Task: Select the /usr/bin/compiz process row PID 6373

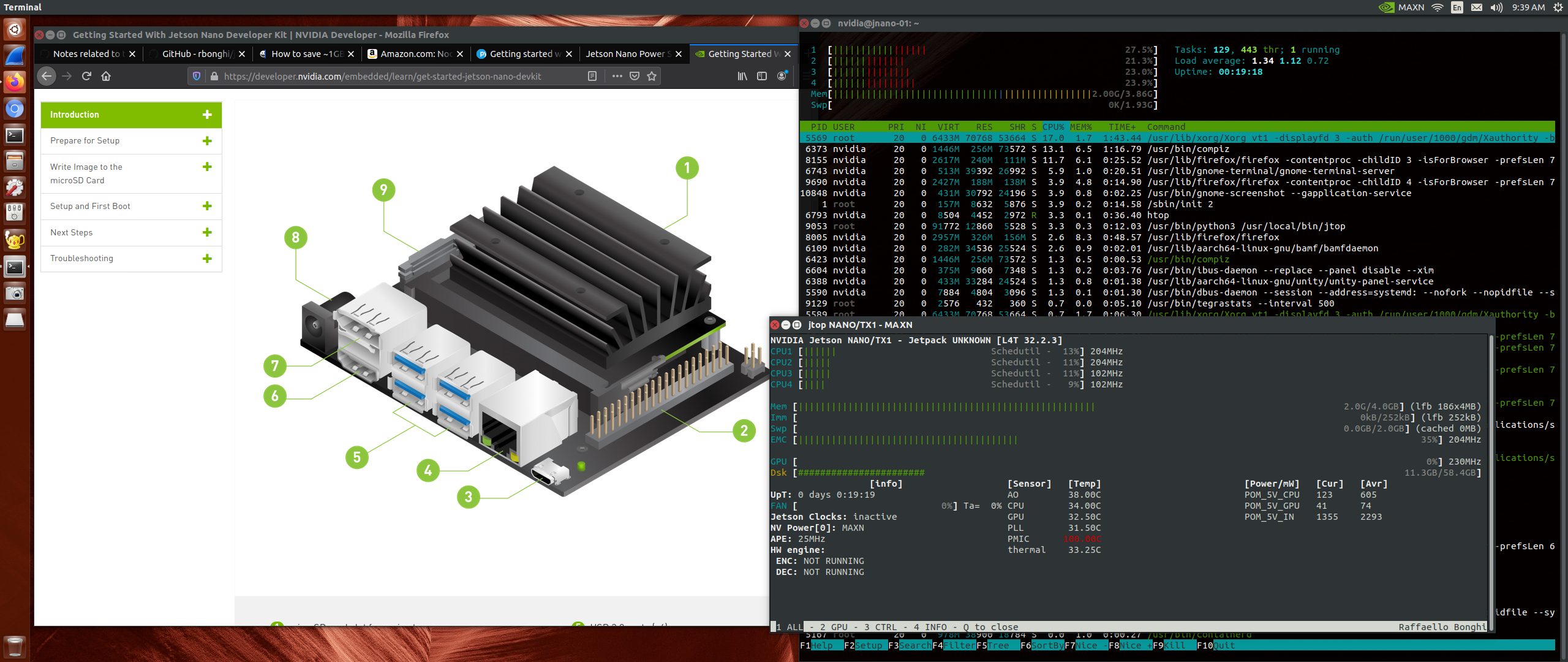Action: click(x=1177, y=149)
